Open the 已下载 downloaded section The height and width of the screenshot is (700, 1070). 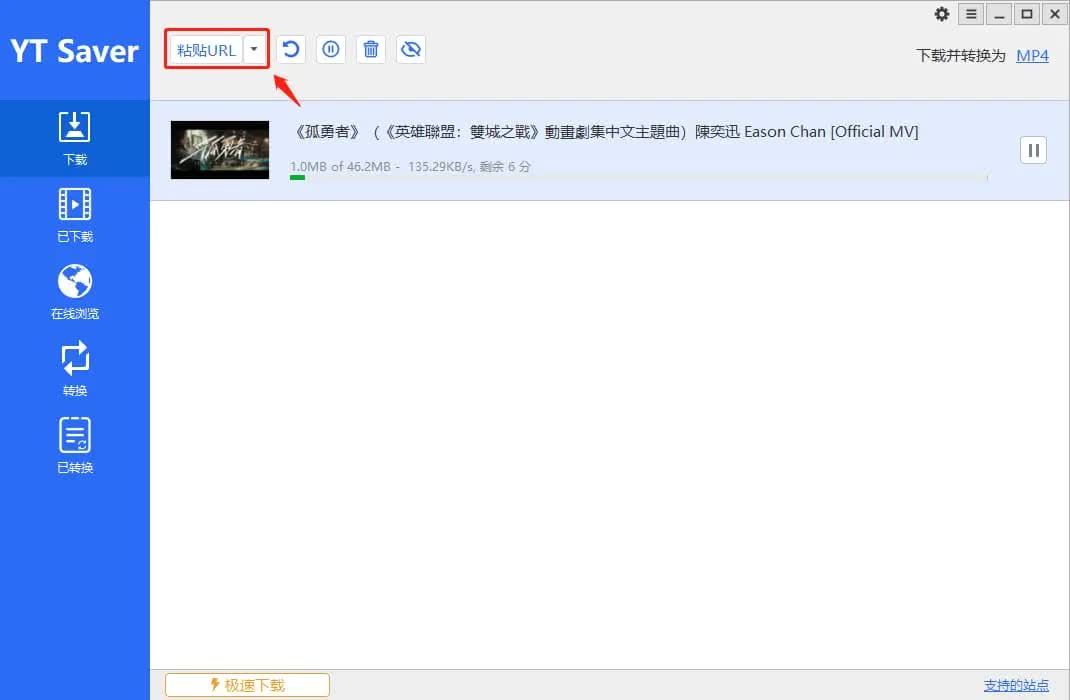coord(75,215)
